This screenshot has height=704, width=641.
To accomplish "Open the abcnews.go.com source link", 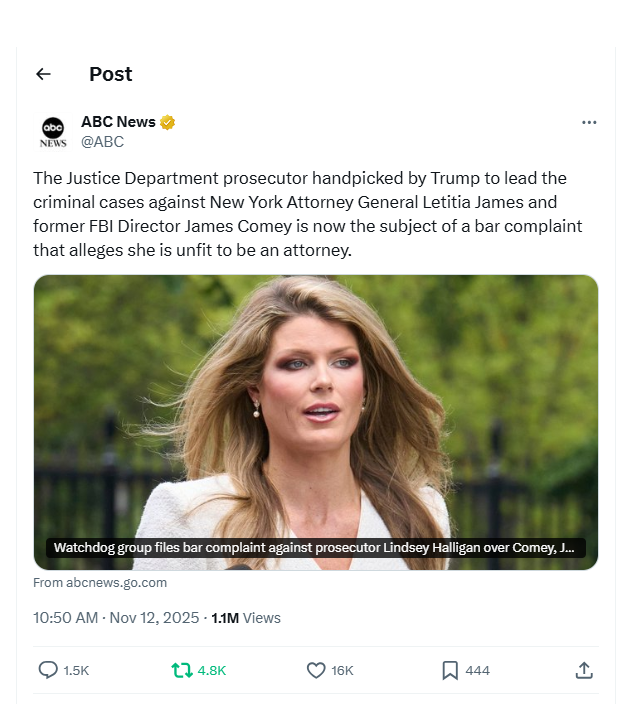I will [100, 582].
